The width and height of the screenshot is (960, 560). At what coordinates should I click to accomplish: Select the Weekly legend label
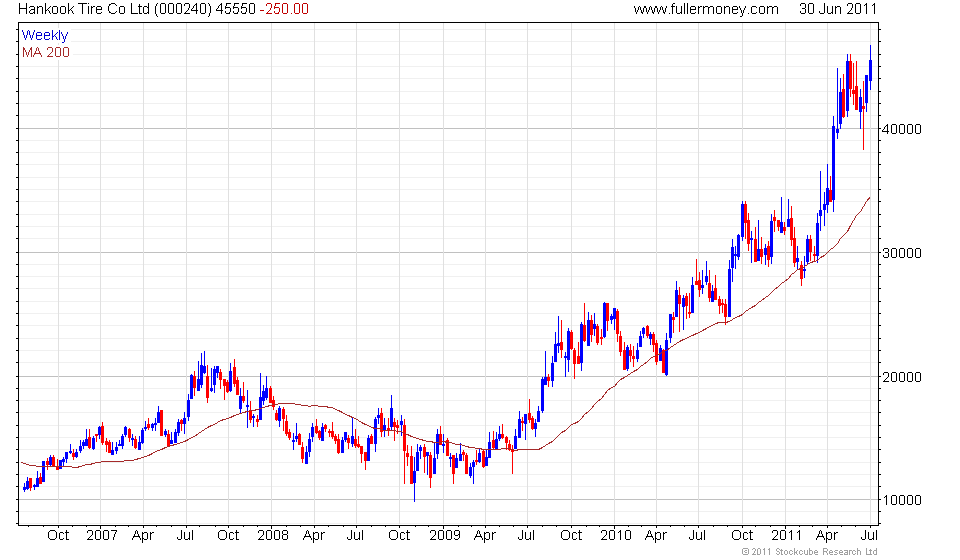(x=45, y=35)
